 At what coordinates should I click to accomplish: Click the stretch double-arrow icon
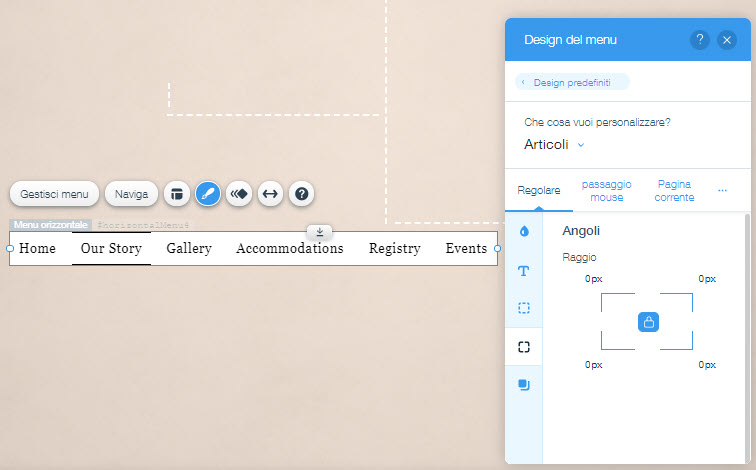(269, 194)
